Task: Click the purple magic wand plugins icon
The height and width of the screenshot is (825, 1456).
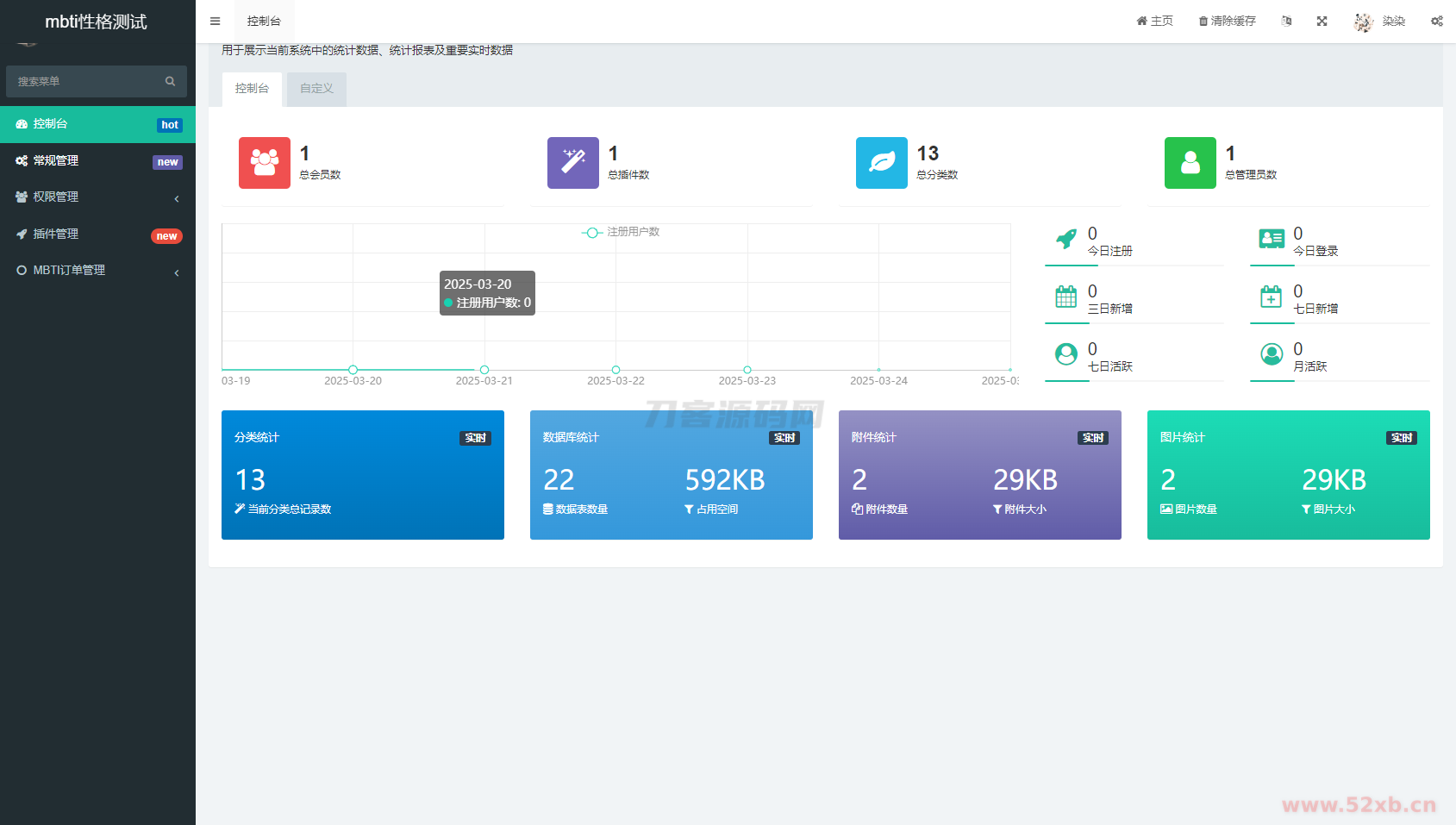Action: [573, 163]
